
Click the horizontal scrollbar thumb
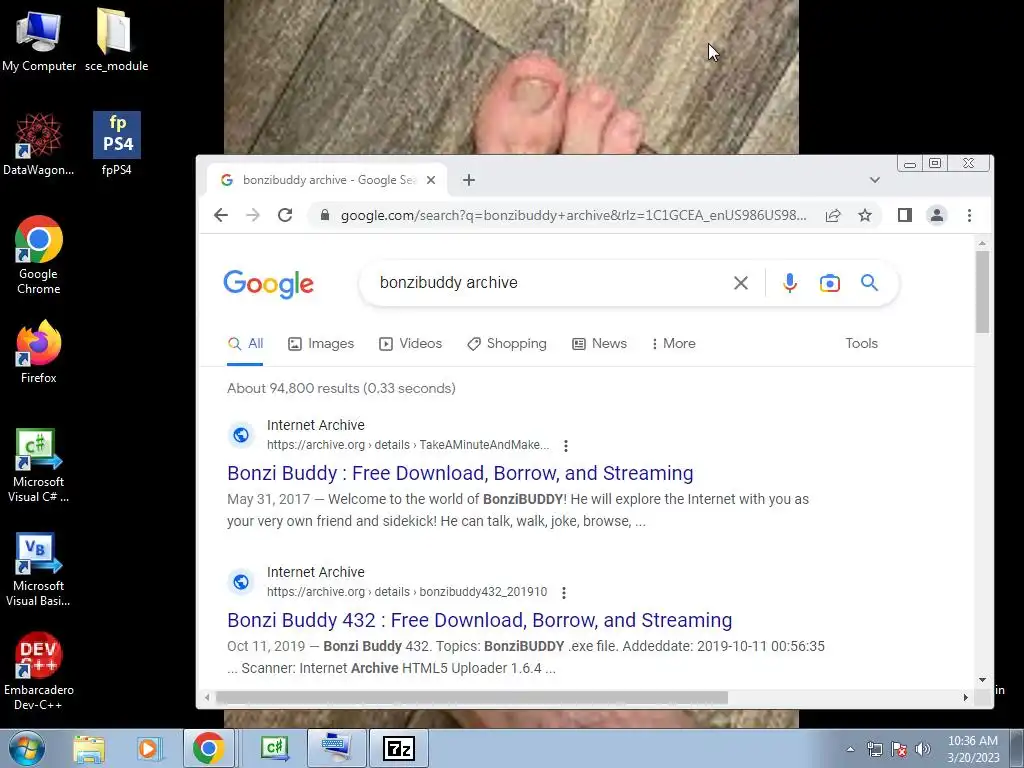pos(472,697)
